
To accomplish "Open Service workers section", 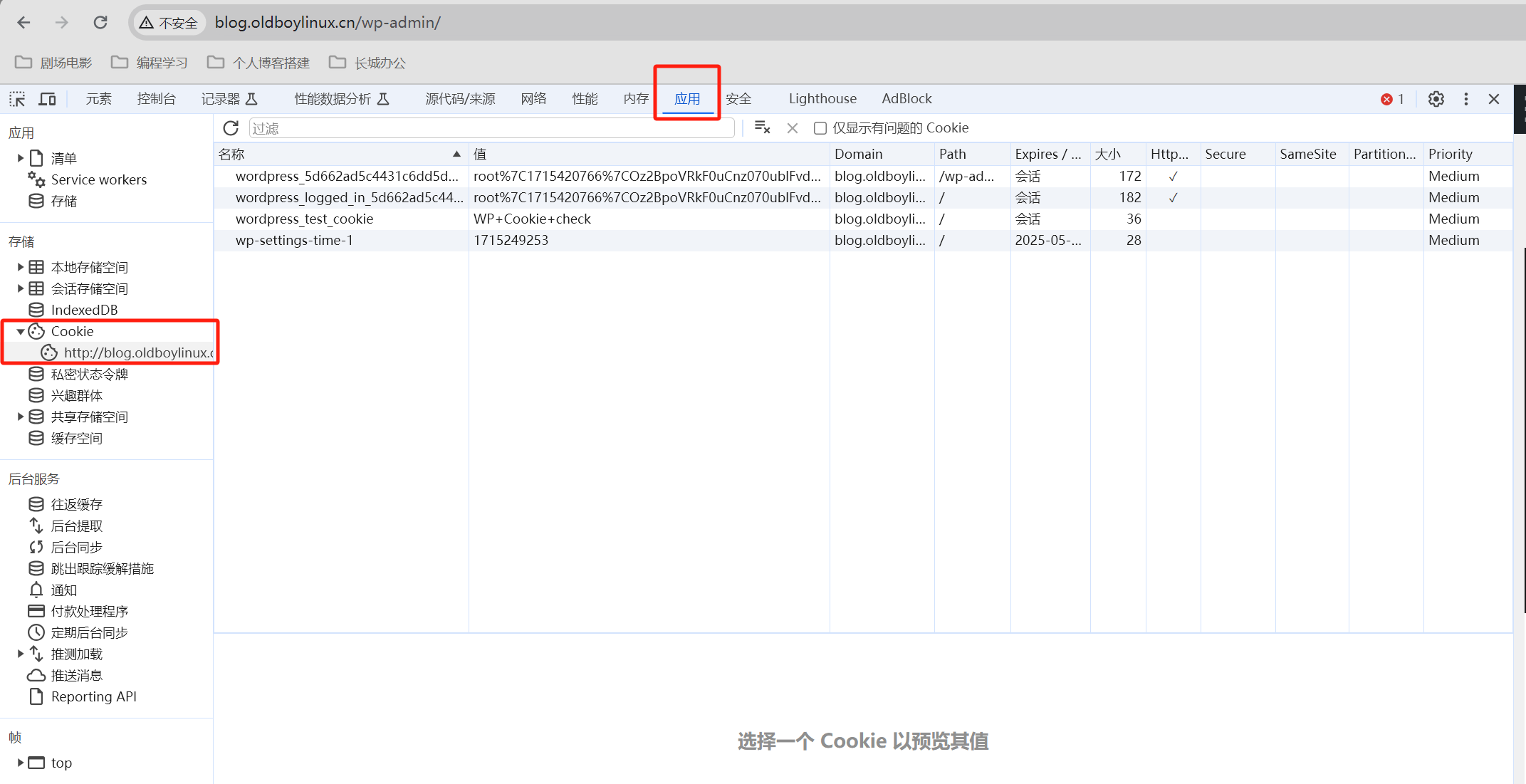I will [x=99, y=179].
